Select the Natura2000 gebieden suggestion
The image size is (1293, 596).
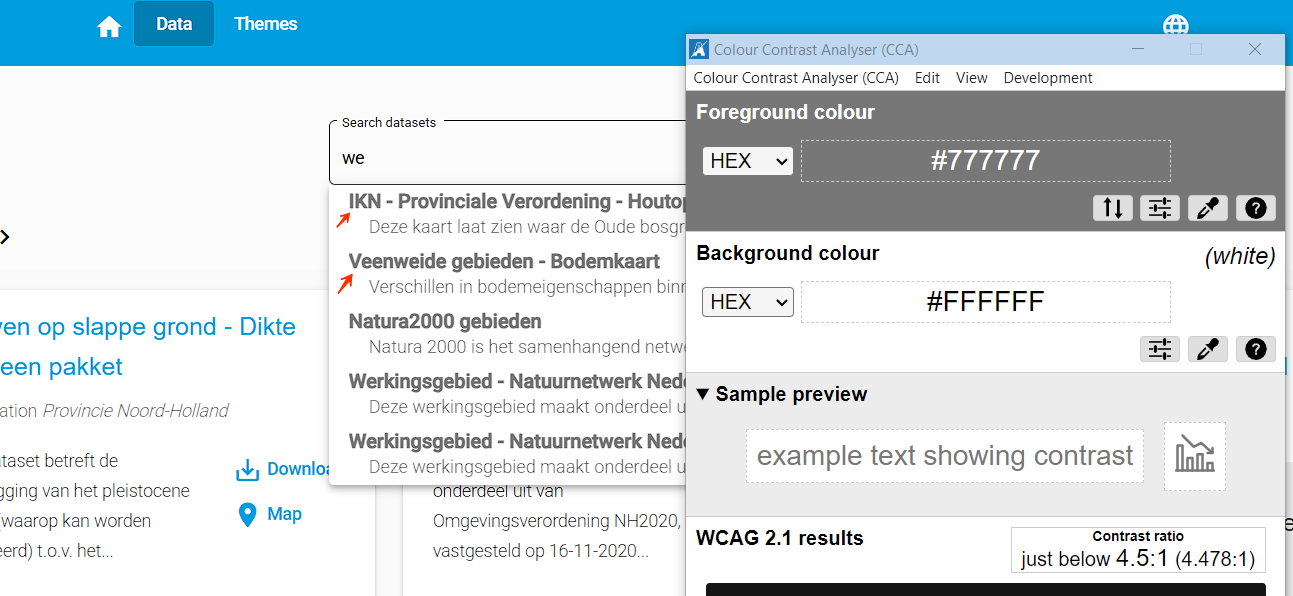(x=445, y=322)
